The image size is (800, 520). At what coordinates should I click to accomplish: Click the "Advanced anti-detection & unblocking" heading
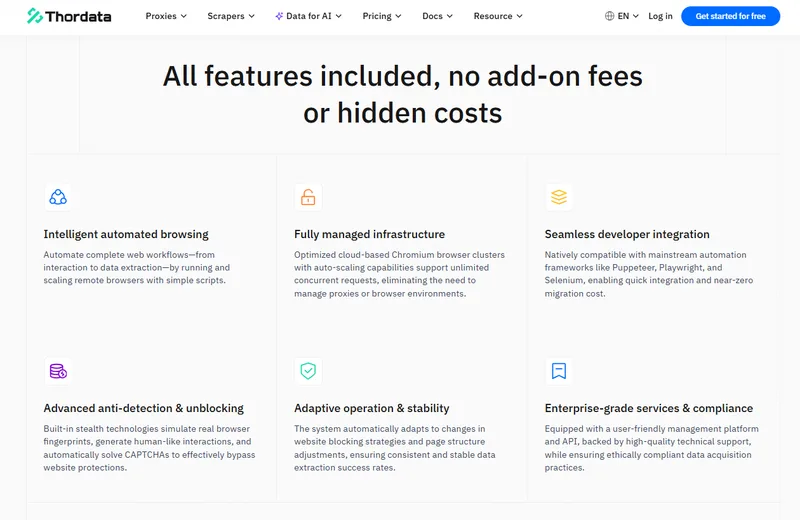tap(143, 408)
